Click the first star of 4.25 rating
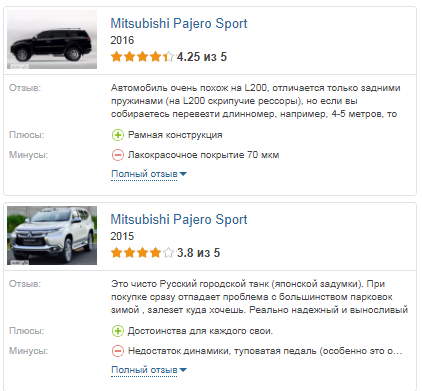 click(x=117, y=56)
